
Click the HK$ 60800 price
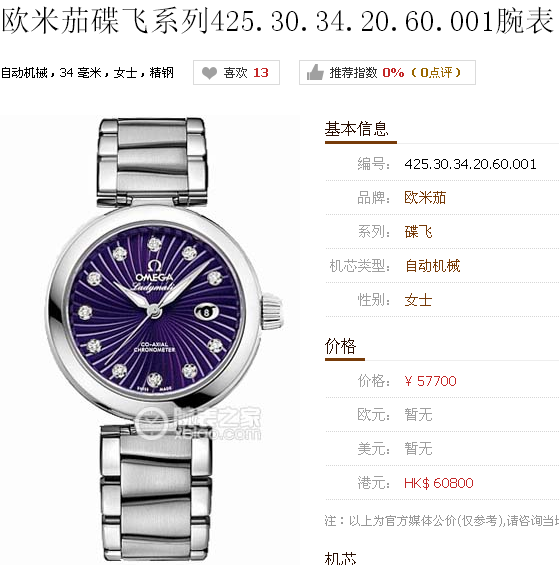coord(439,483)
